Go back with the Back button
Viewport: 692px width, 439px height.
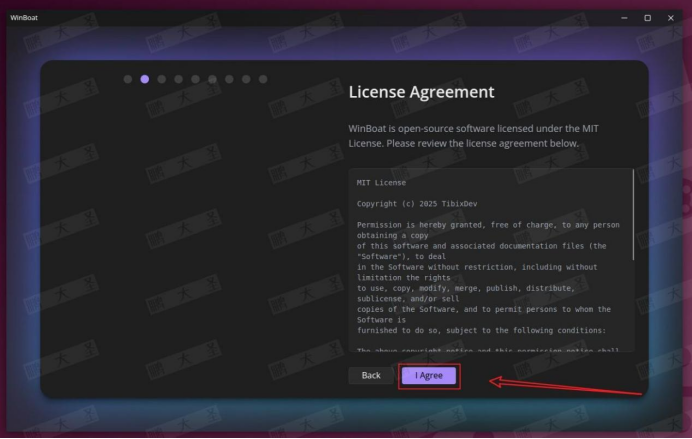(370, 375)
